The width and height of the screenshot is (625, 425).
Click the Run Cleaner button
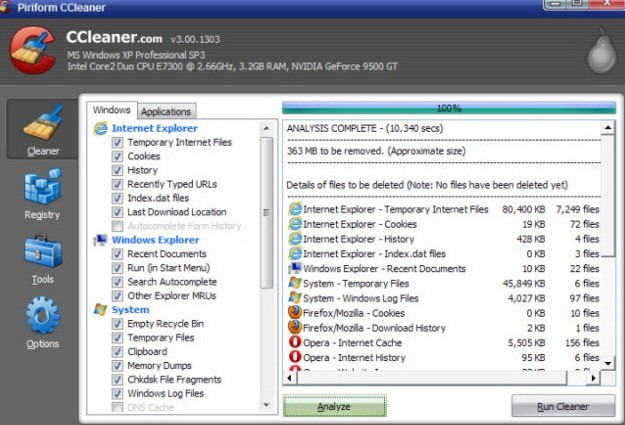(x=563, y=407)
